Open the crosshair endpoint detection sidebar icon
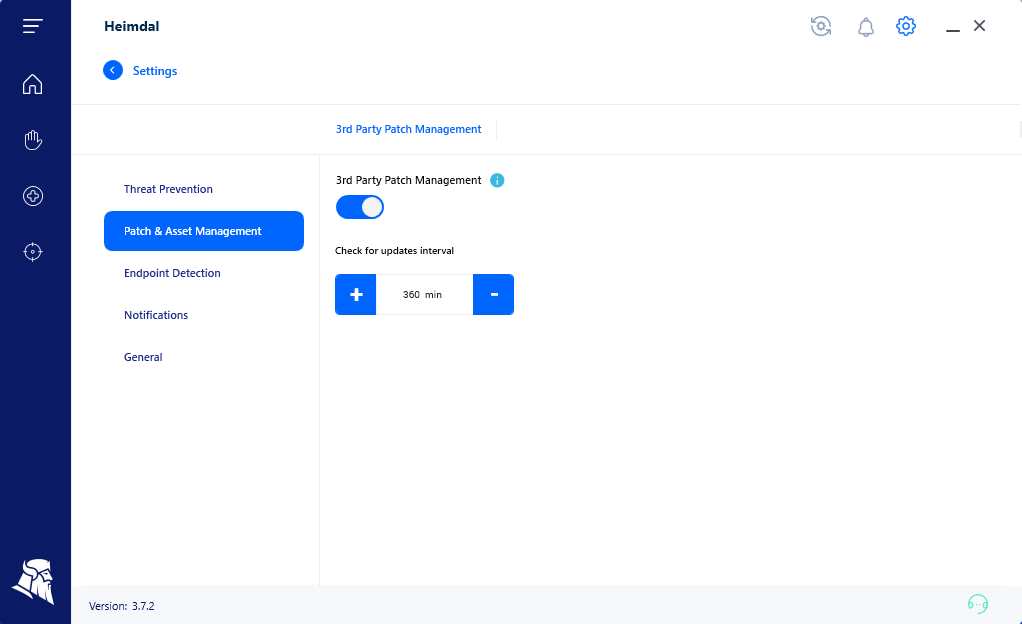This screenshot has width=1022, height=624. point(33,252)
